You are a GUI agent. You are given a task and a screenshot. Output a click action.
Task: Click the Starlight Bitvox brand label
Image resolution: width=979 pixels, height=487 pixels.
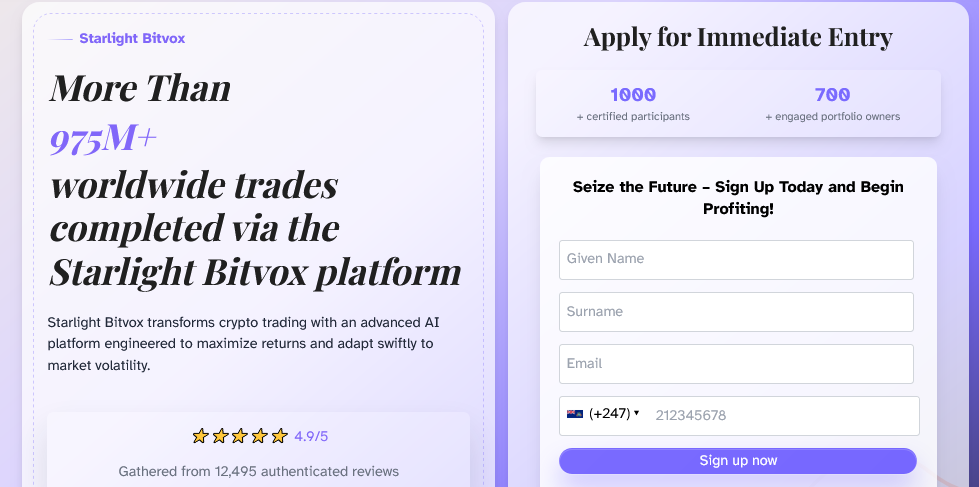click(x=132, y=39)
